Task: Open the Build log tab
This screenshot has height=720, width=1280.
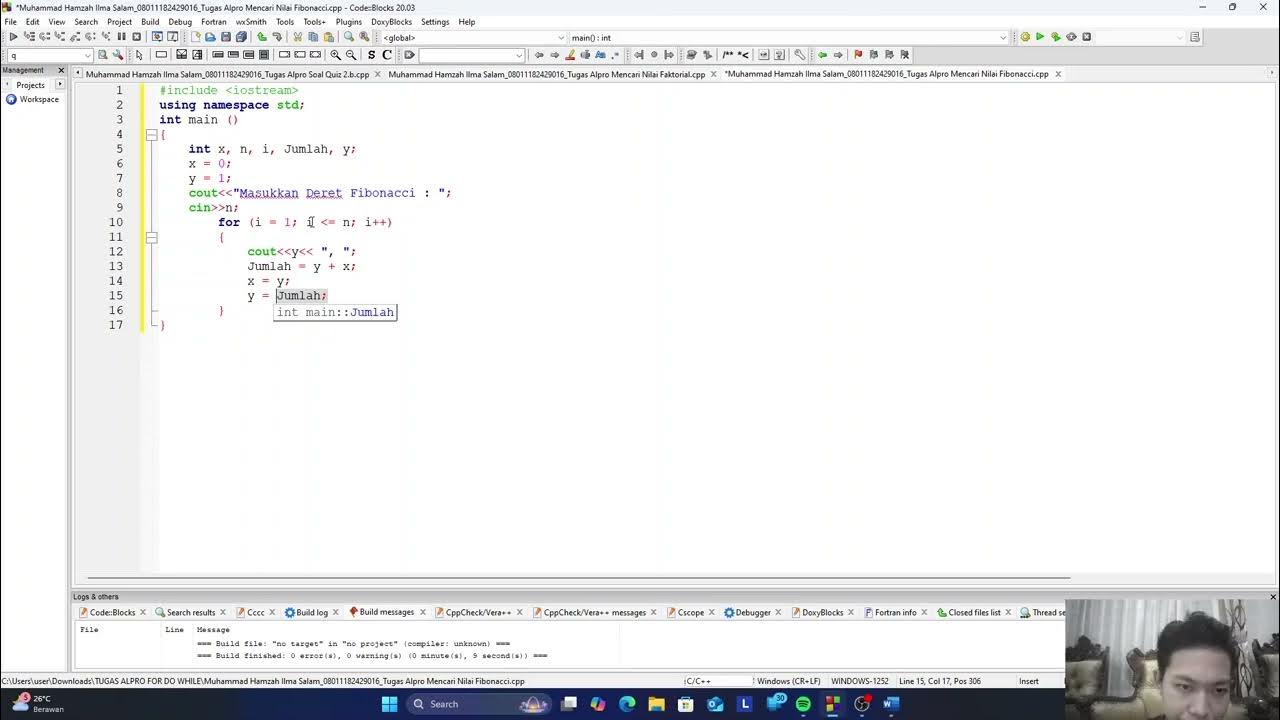Action: [x=312, y=612]
